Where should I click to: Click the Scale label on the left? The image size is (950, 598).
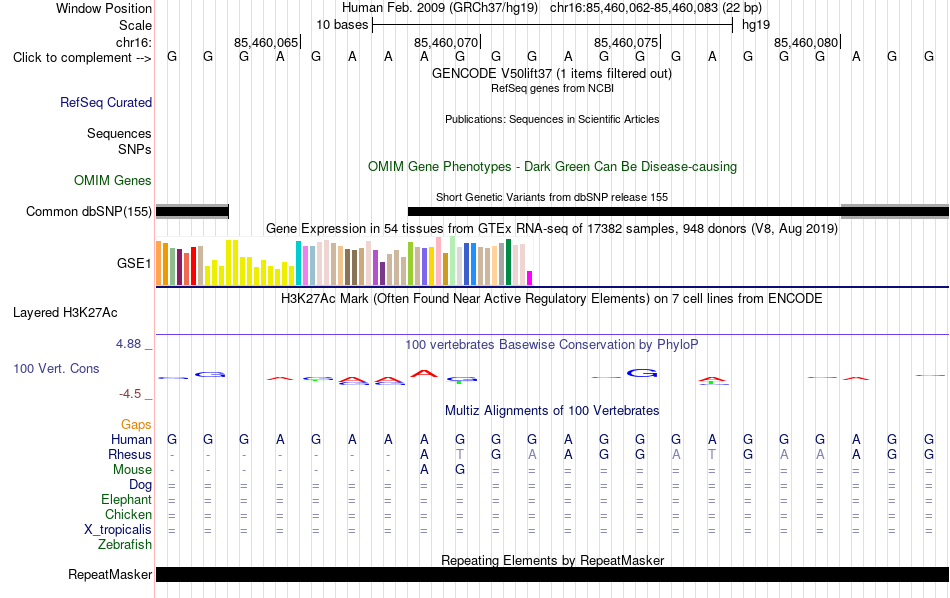(135, 25)
